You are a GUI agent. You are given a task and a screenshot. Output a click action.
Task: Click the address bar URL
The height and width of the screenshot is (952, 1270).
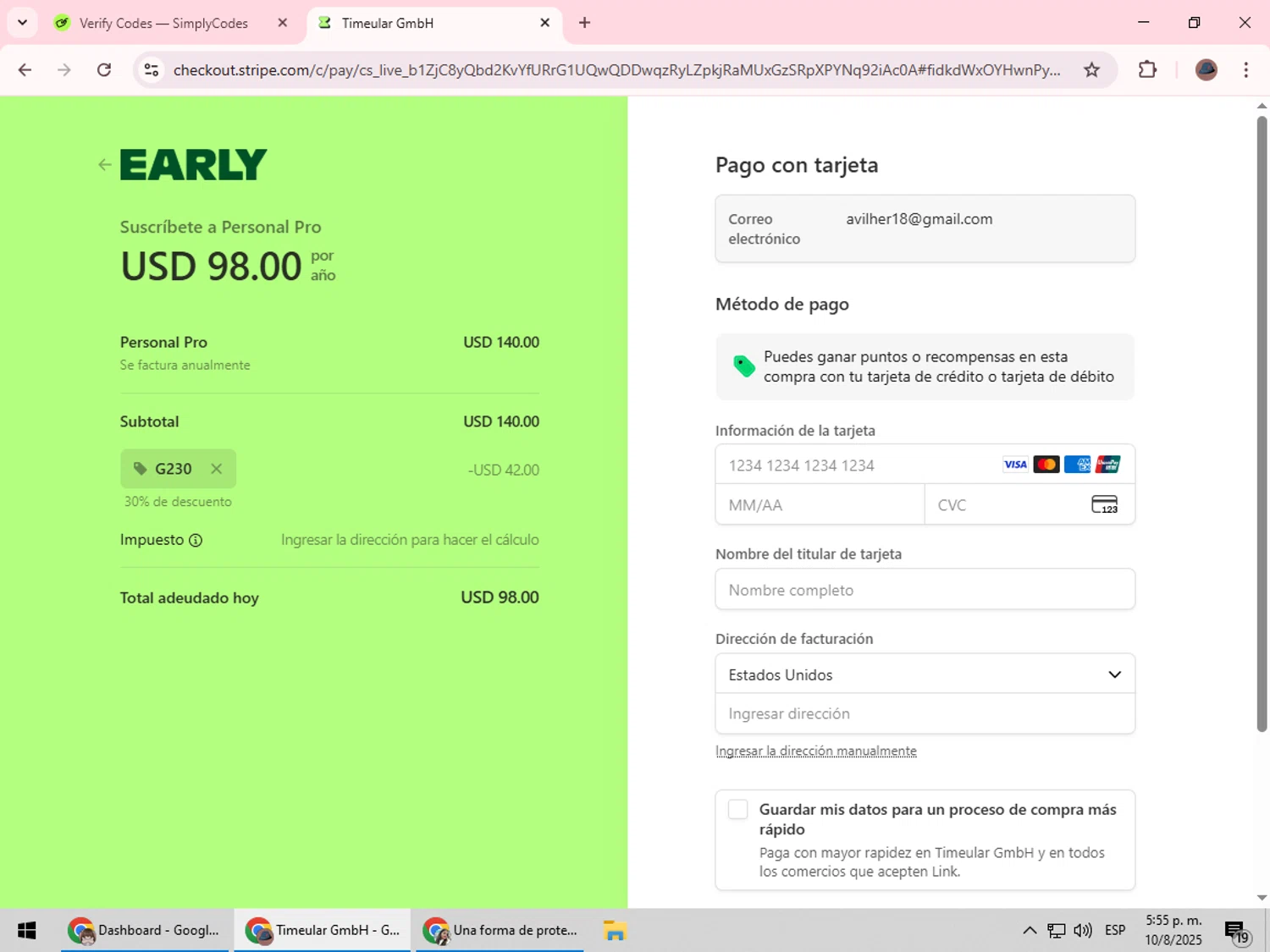pos(616,70)
